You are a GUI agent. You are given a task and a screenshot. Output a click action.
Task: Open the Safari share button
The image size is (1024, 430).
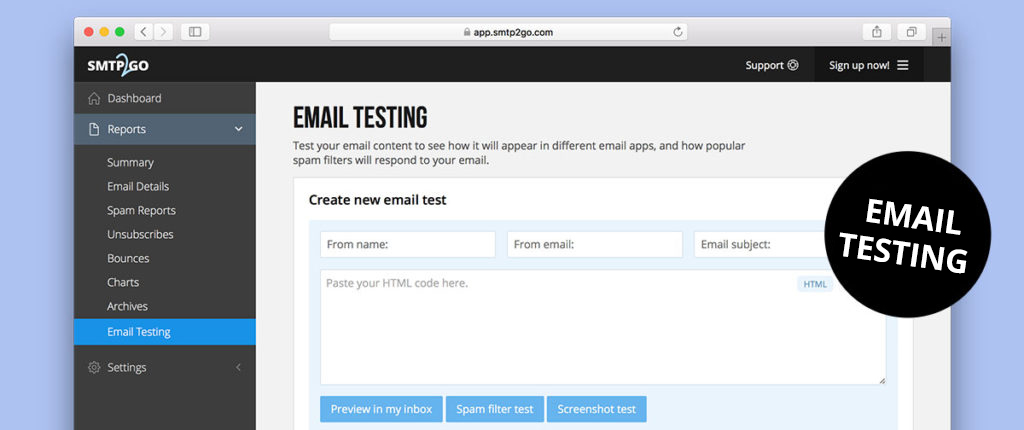[876, 31]
